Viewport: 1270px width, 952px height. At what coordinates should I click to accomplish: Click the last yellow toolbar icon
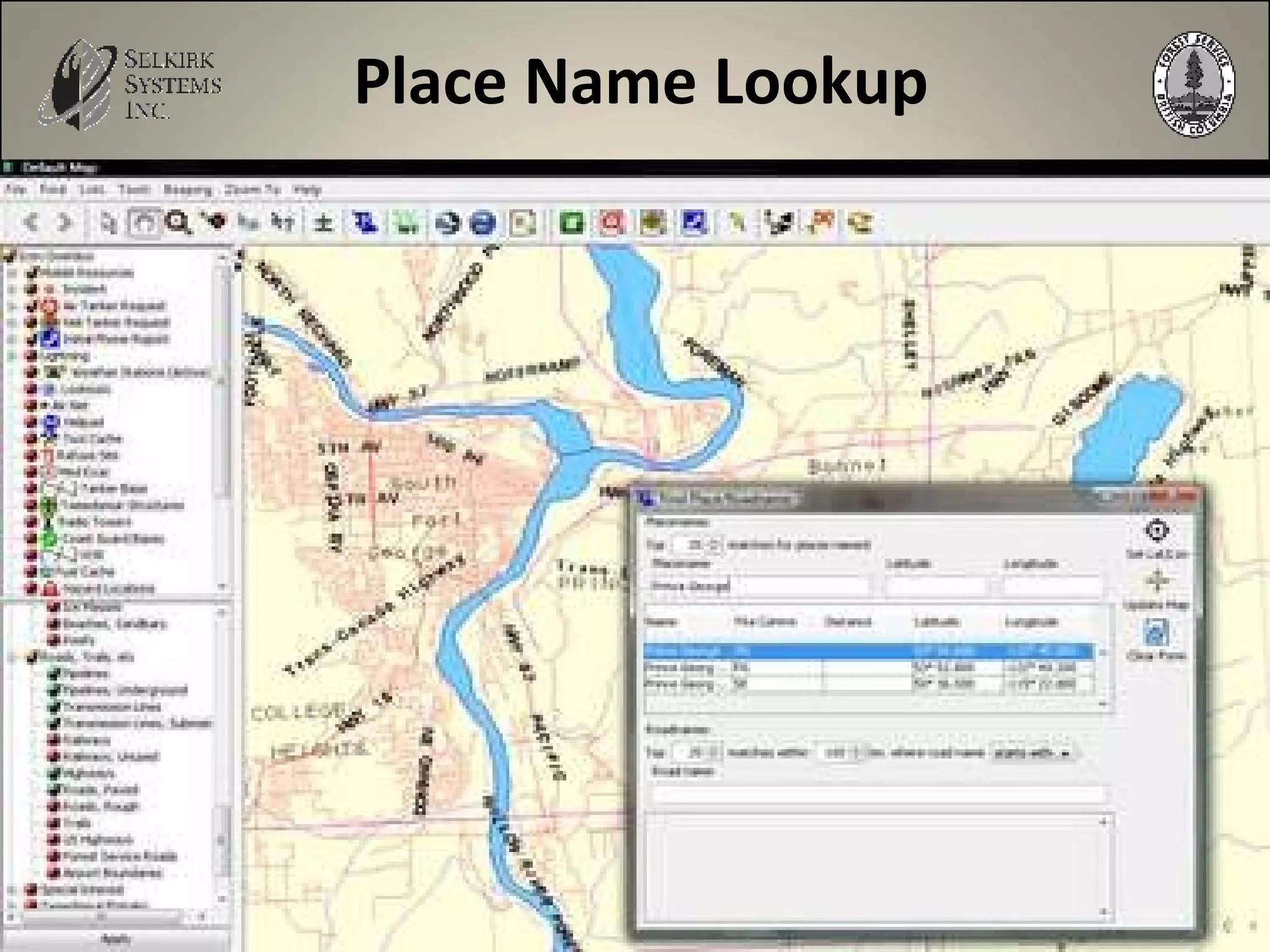coord(861,222)
